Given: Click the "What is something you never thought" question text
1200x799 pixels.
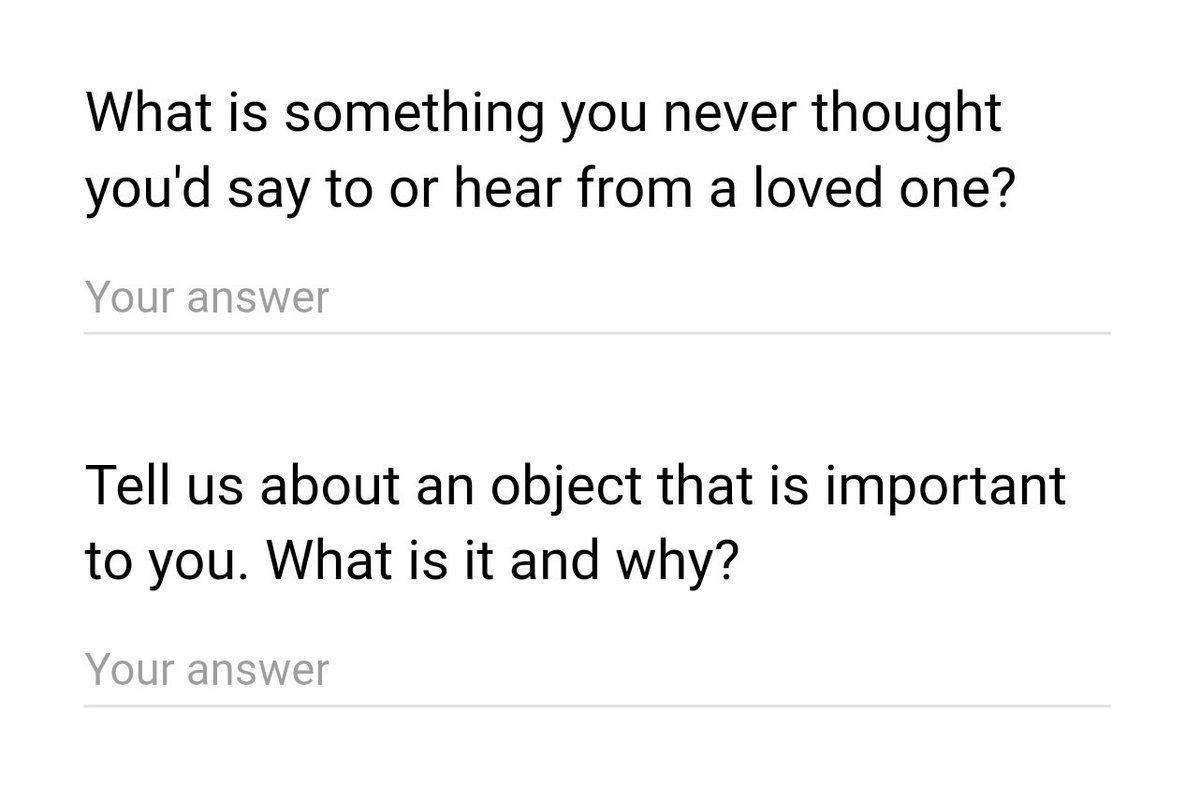Looking at the screenshot, I should [x=543, y=113].
